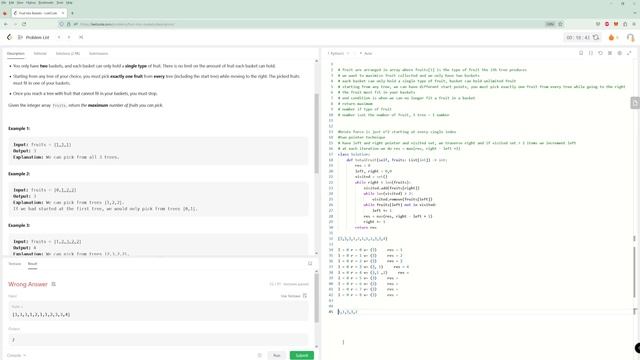Click the green Submit button

pos(302,356)
